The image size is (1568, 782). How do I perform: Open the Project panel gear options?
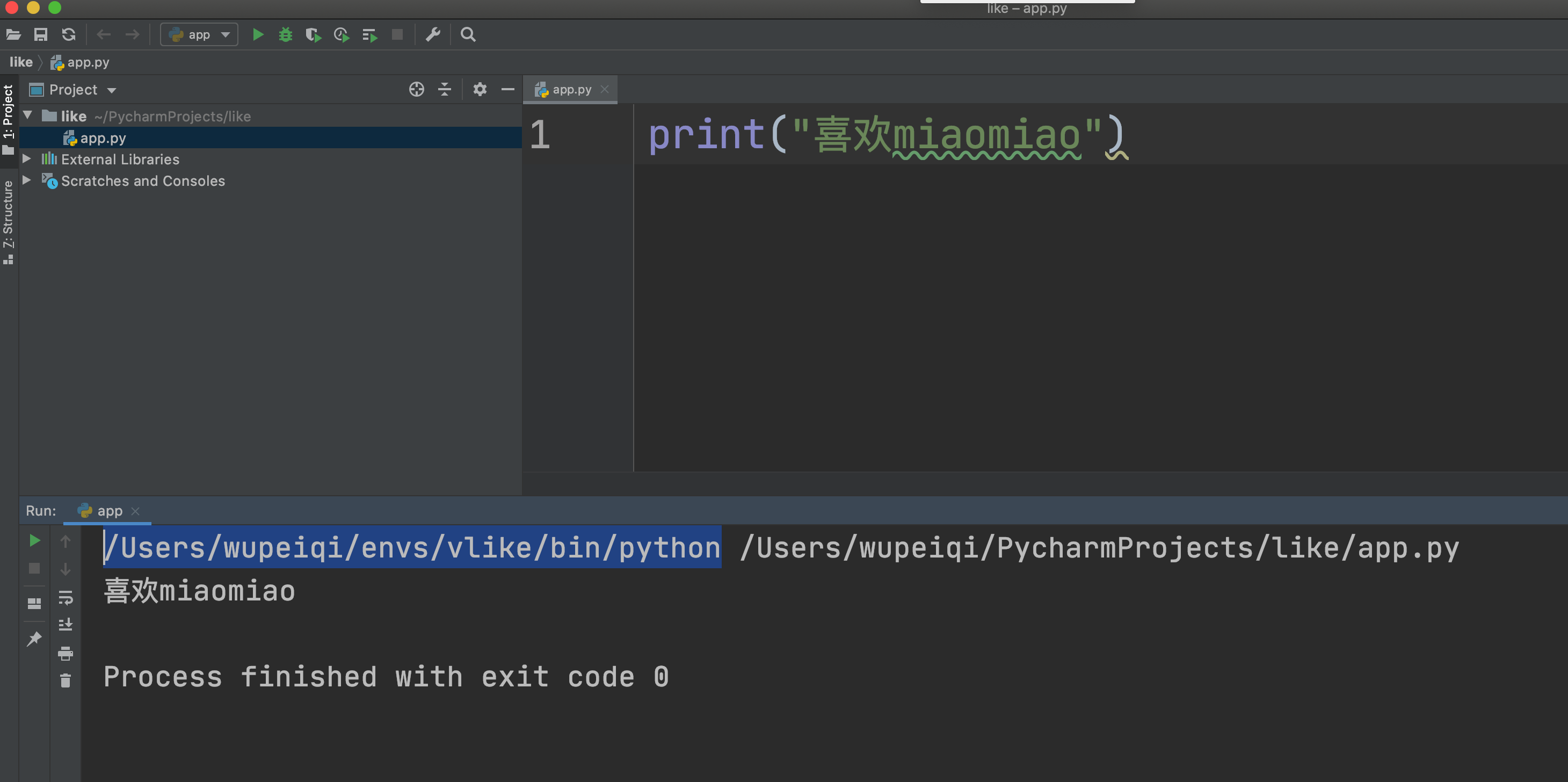pyautogui.click(x=480, y=90)
